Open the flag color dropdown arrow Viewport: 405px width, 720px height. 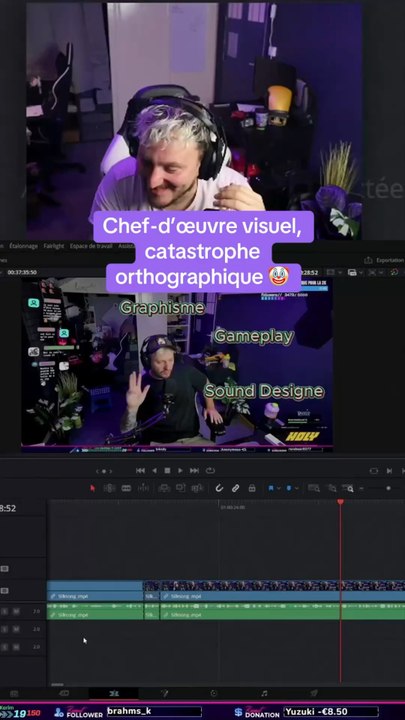click(x=278, y=488)
